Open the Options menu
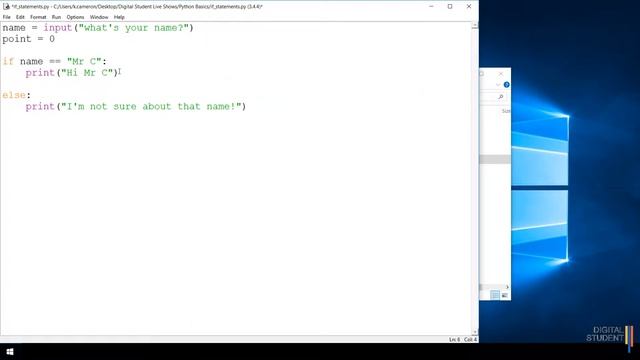 (75, 17)
